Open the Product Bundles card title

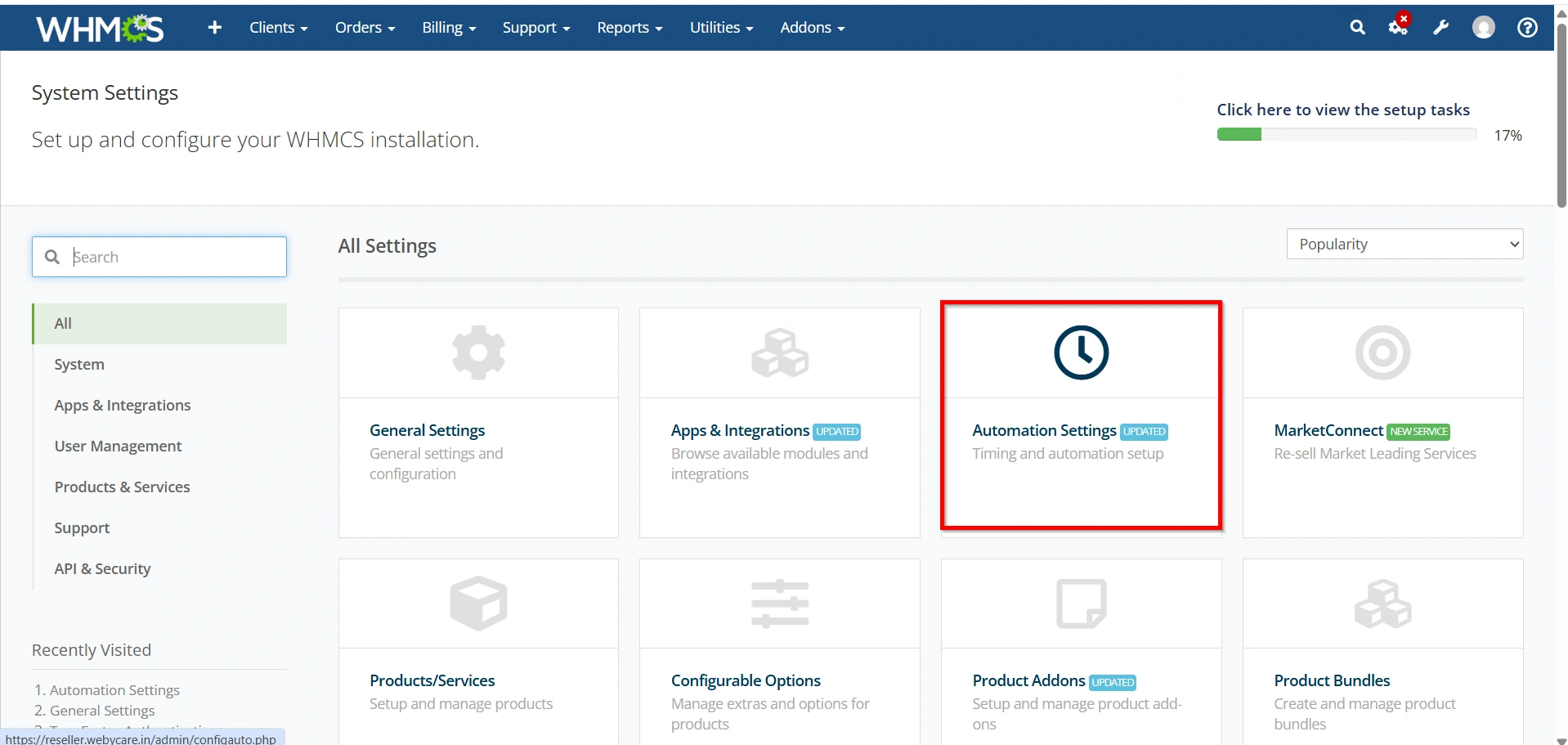(1332, 680)
